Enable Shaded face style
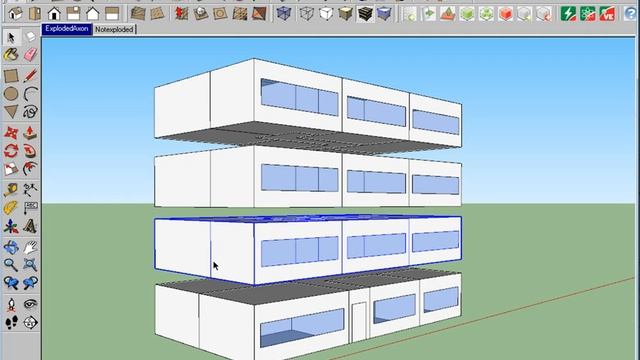The height and width of the screenshot is (360, 640). (x=345, y=13)
